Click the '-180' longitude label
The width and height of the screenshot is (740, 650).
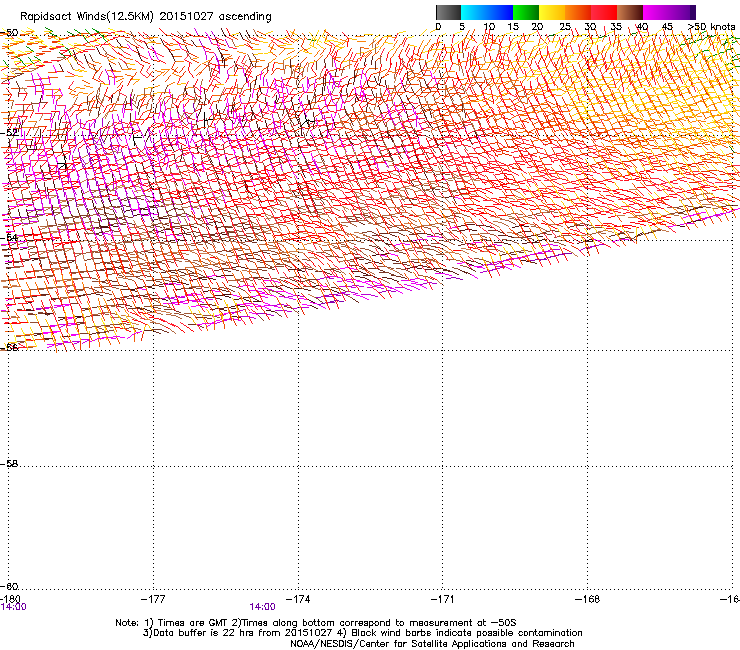point(10,599)
